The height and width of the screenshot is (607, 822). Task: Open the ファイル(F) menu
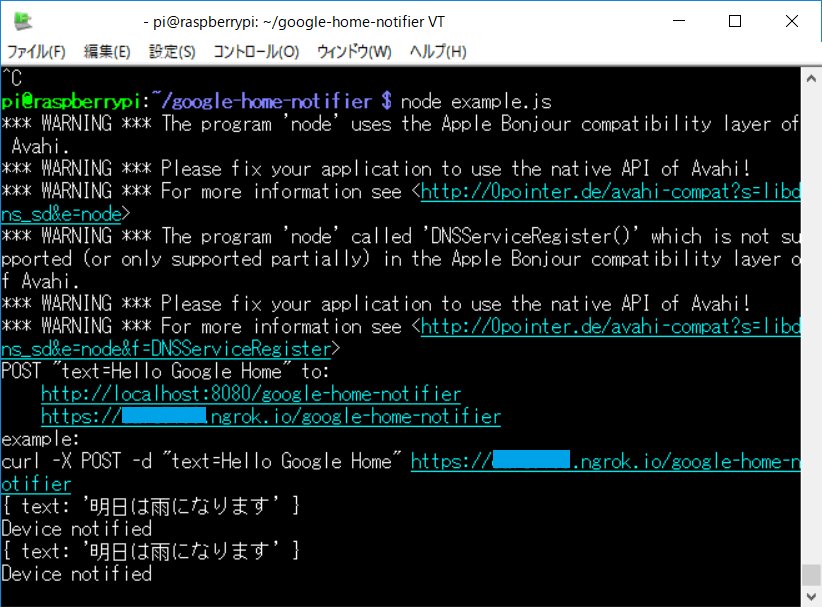tap(36, 51)
